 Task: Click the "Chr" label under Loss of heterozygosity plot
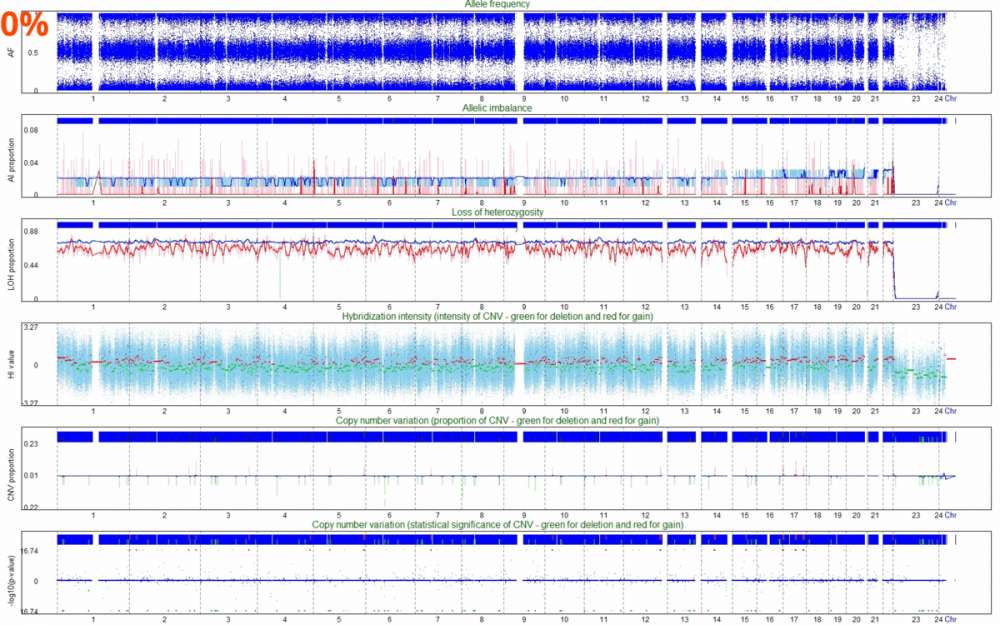click(950, 307)
